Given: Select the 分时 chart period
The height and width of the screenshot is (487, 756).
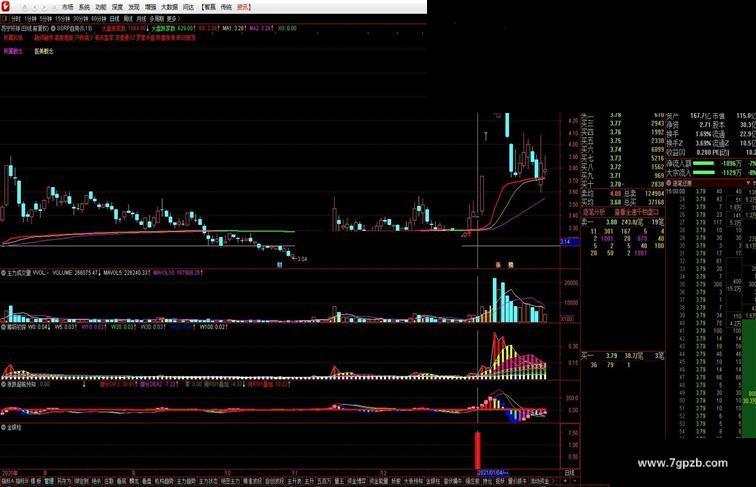Looking at the screenshot, I should tap(15, 18).
